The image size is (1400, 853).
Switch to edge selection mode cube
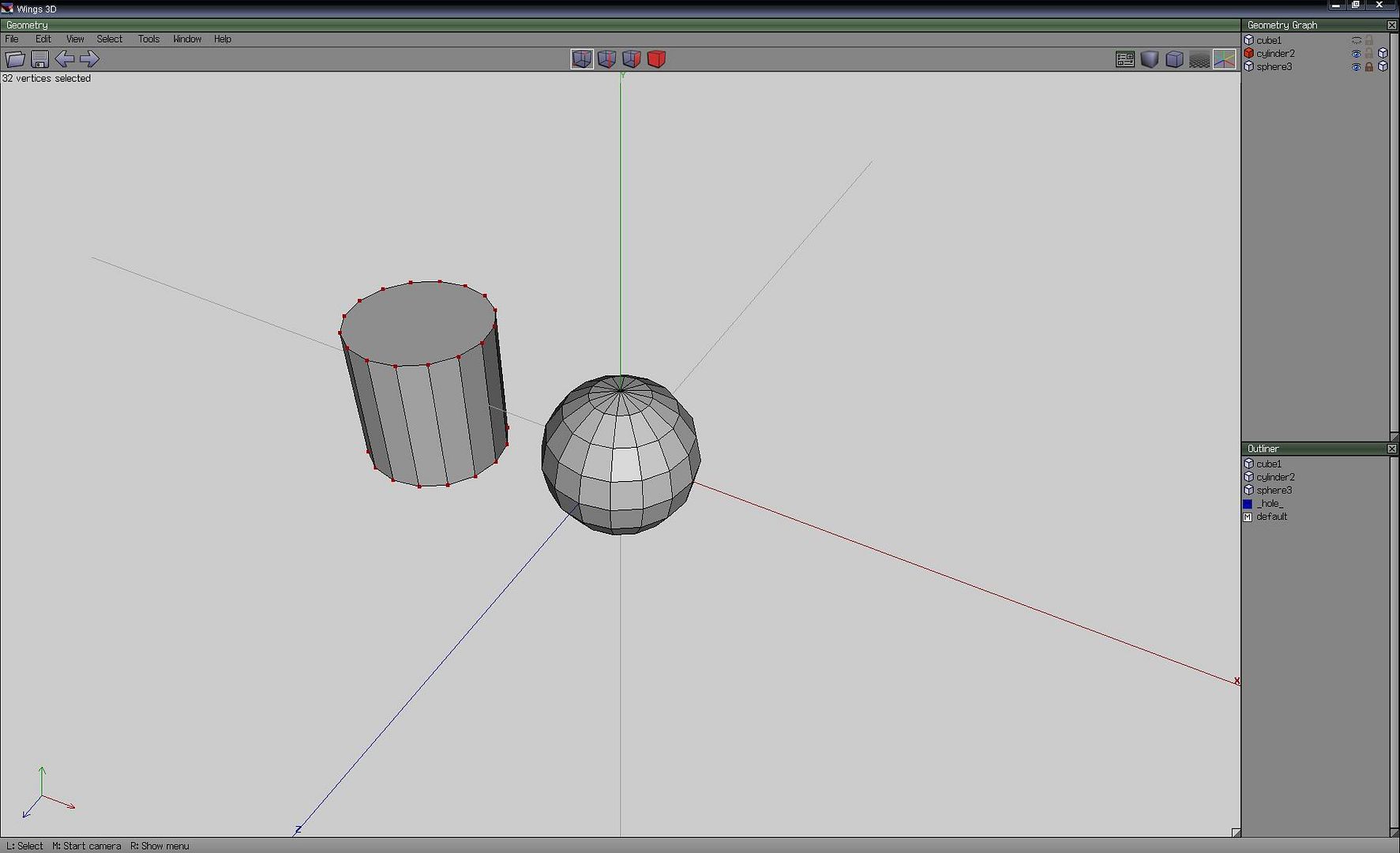(x=606, y=59)
